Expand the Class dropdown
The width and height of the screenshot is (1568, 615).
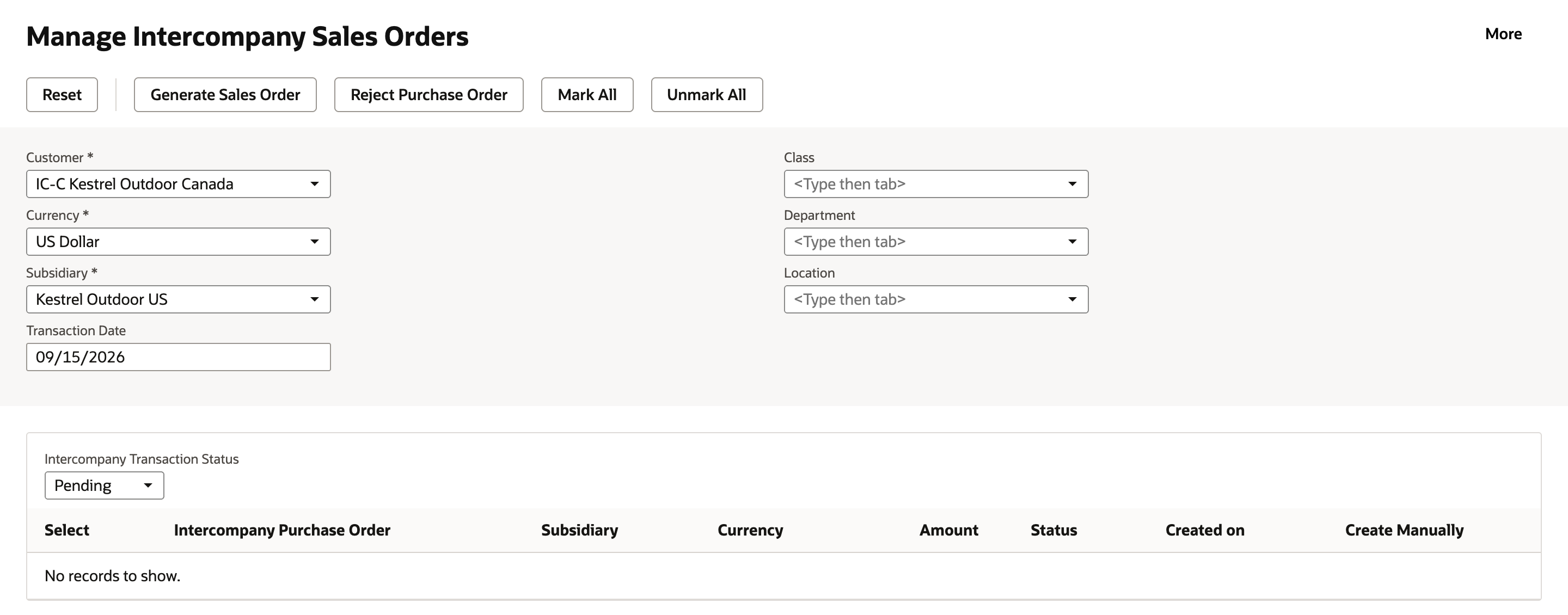pos(936,184)
